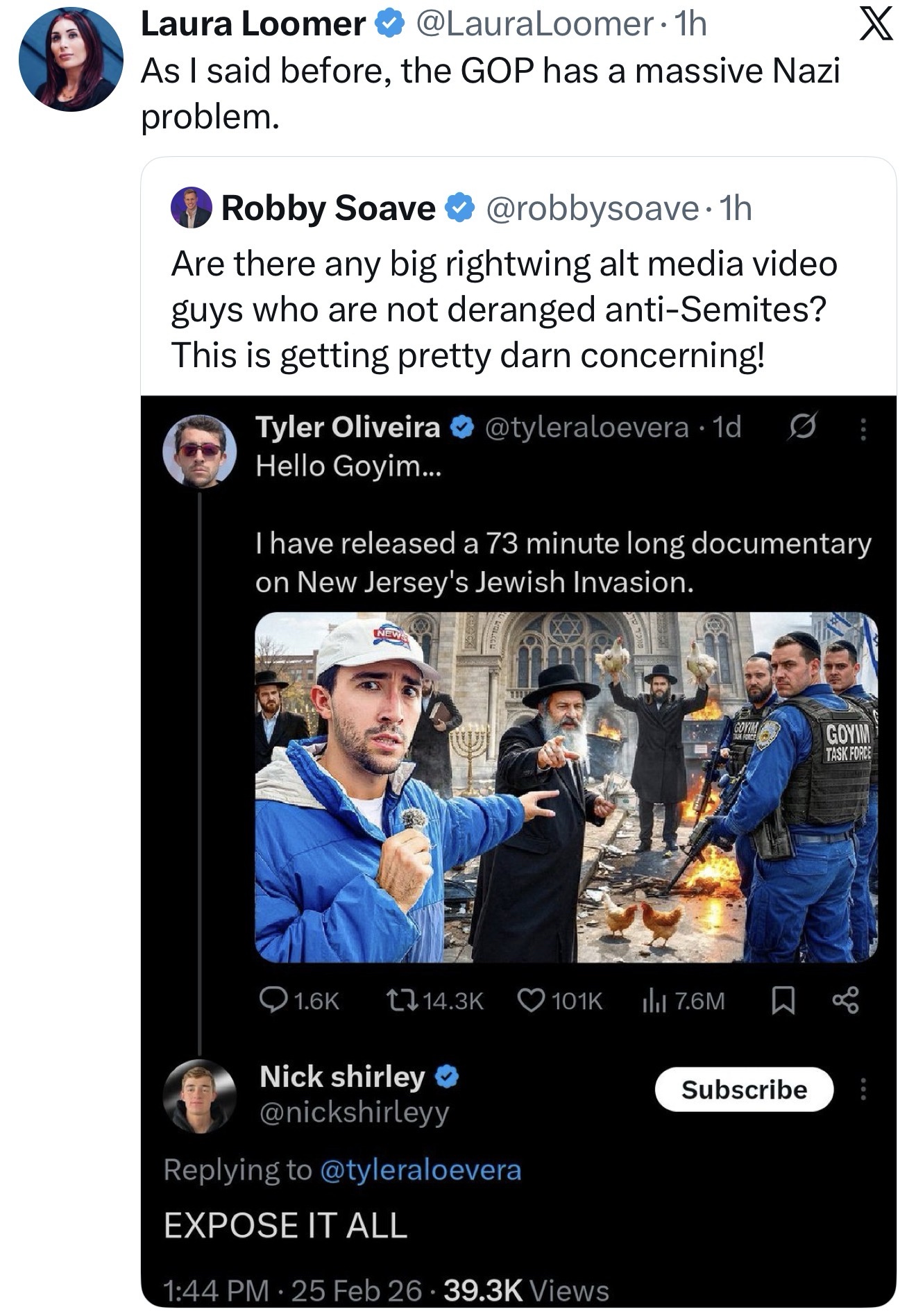Click the repost icon showing 14.3K
916x1316 pixels.
tap(402, 1000)
